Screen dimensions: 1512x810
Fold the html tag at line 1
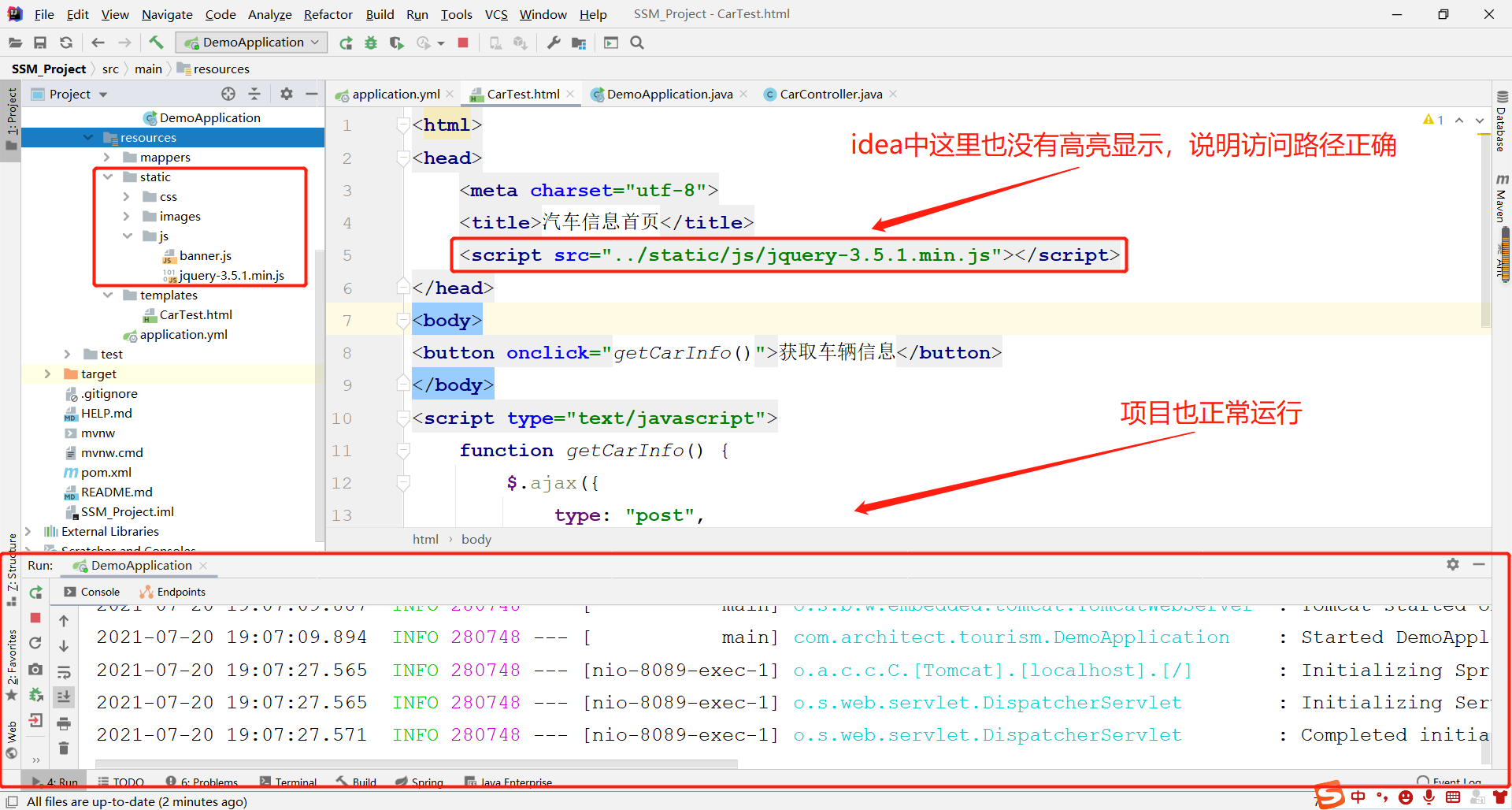pos(403,125)
